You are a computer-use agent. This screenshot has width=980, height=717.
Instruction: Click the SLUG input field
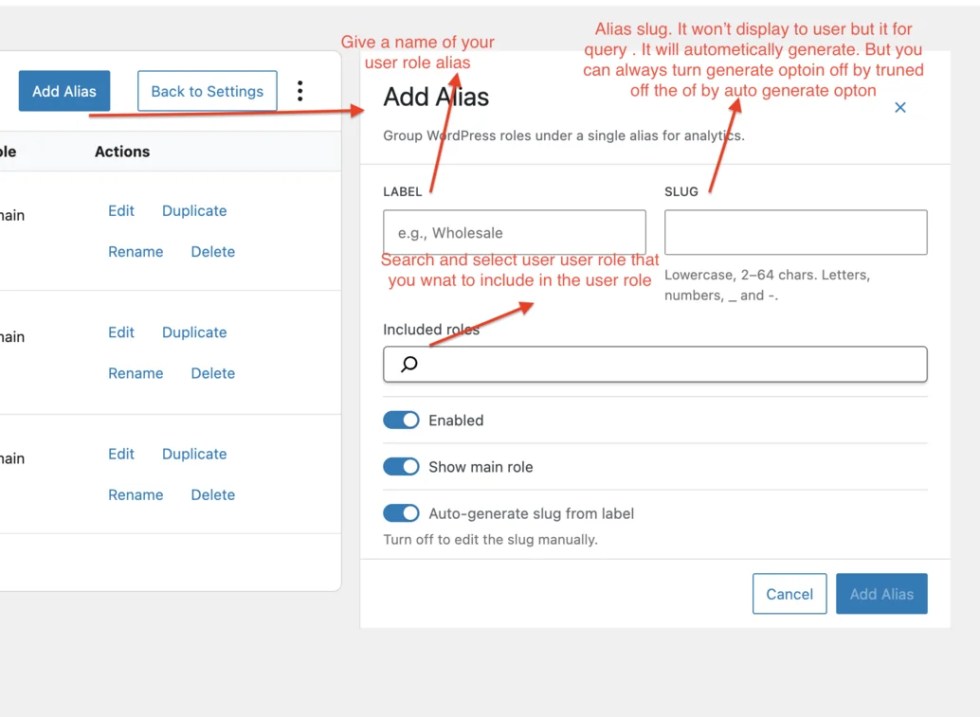795,231
